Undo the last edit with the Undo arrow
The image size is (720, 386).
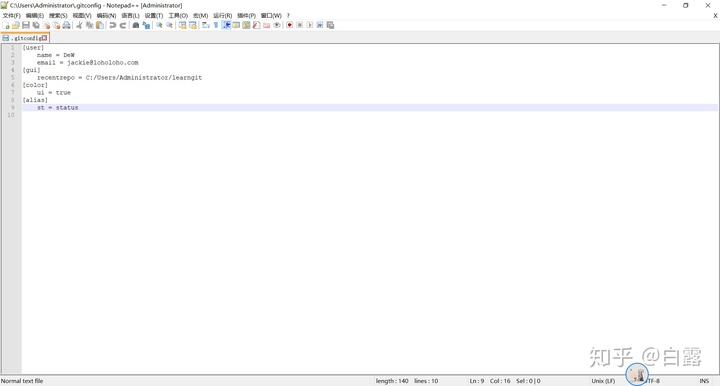[112, 25]
